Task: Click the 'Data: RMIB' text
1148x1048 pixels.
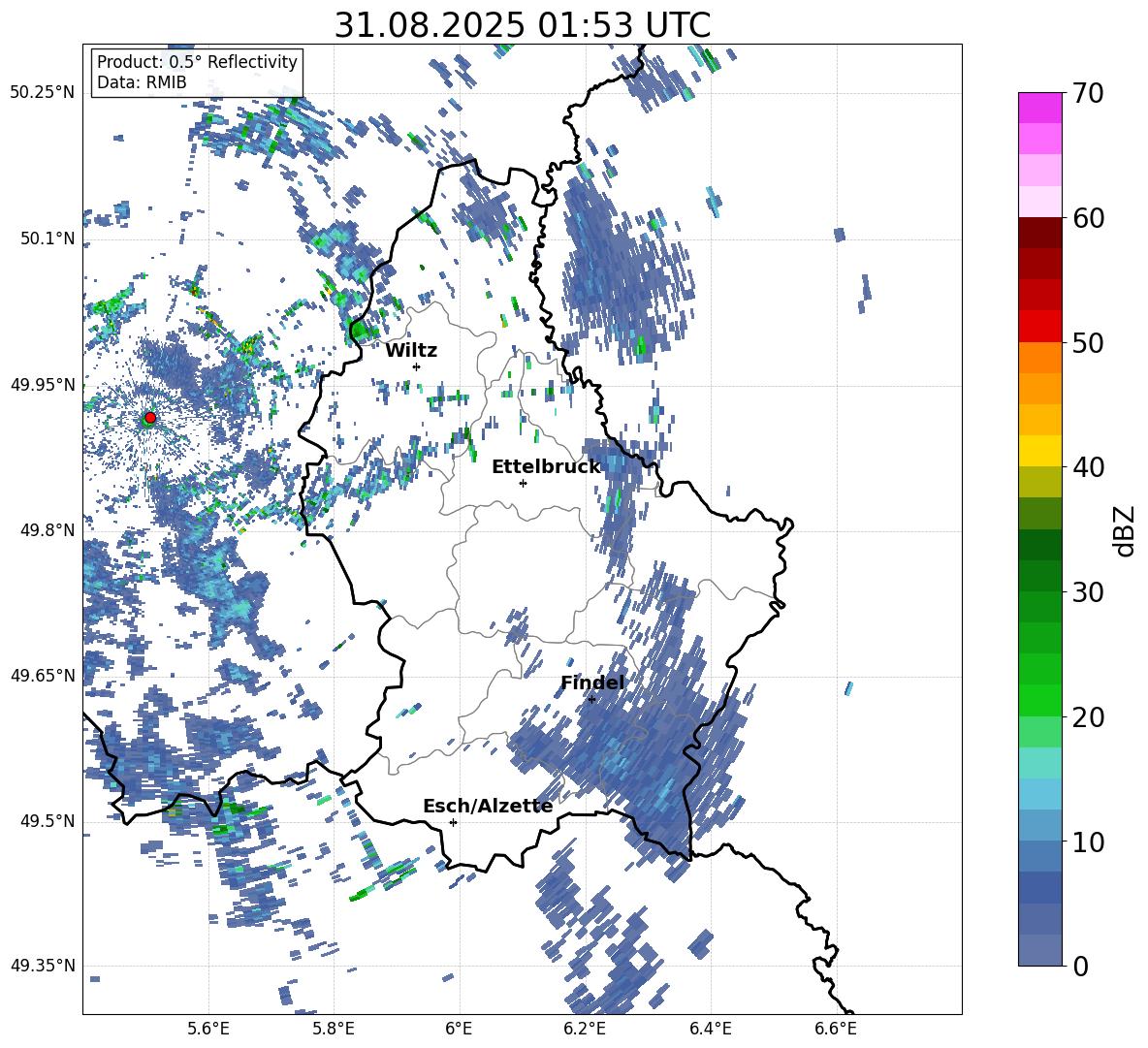Action: pos(142,82)
